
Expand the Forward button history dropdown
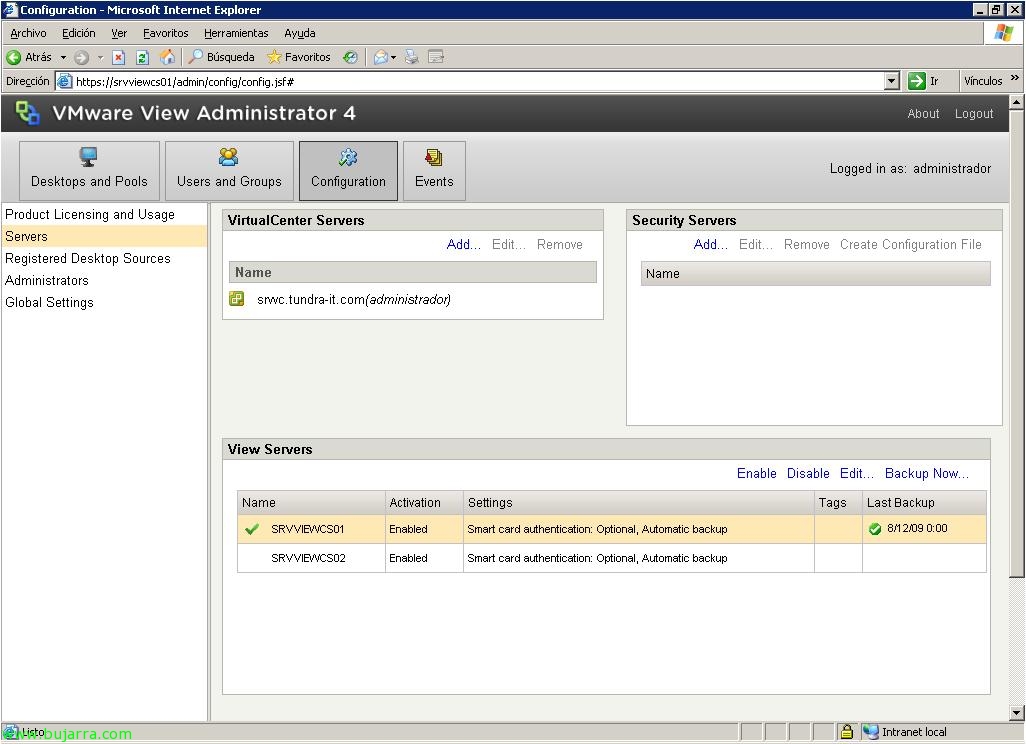click(100, 58)
